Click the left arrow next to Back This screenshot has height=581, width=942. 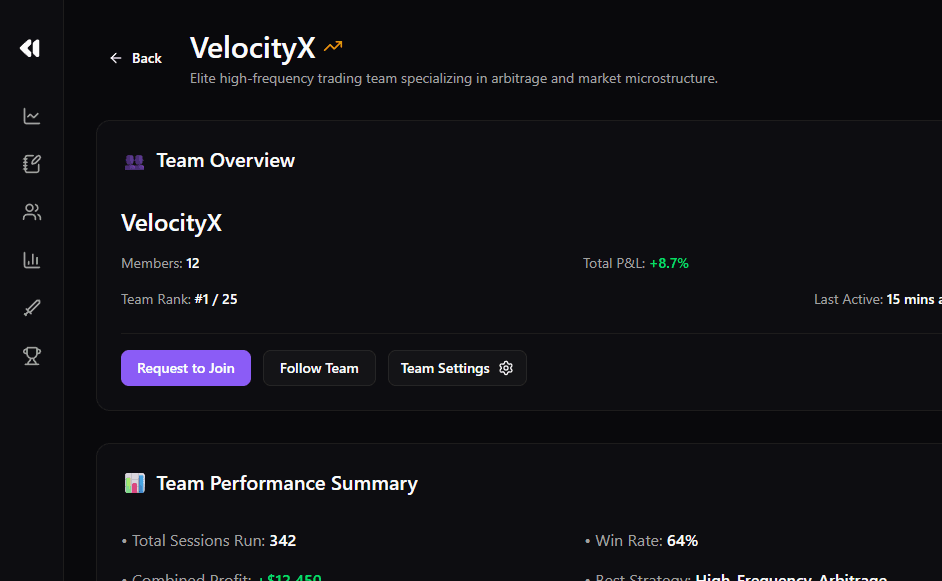coord(116,58)
